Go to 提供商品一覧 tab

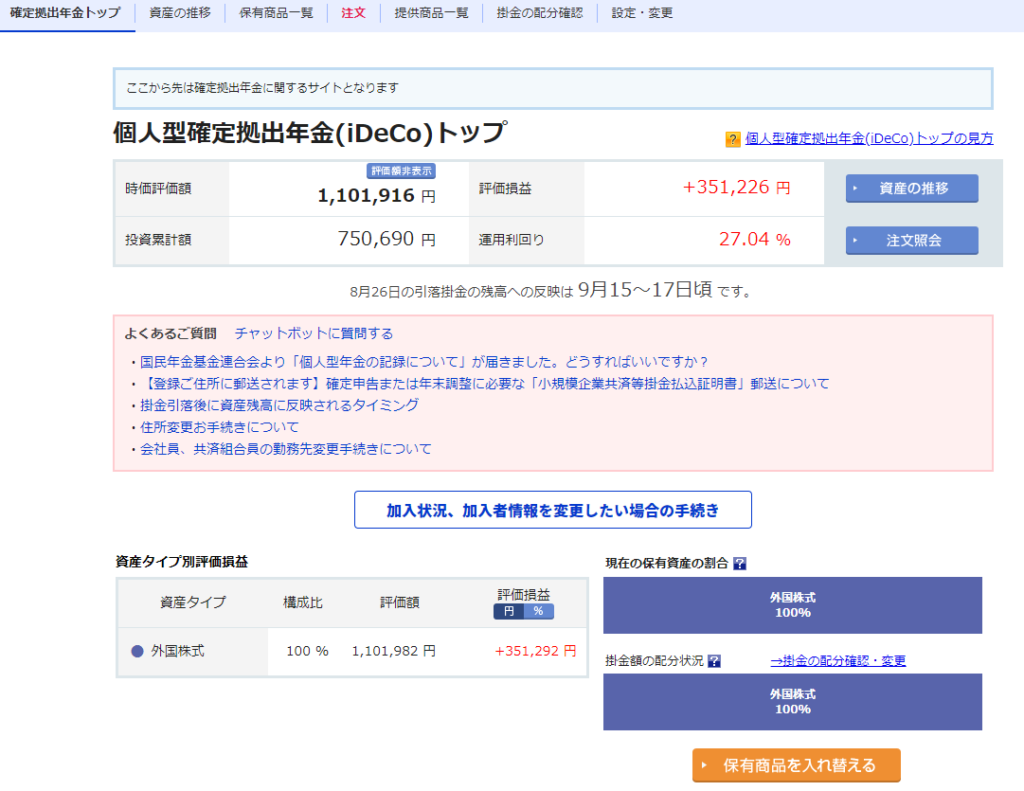[x=431, y=14]
